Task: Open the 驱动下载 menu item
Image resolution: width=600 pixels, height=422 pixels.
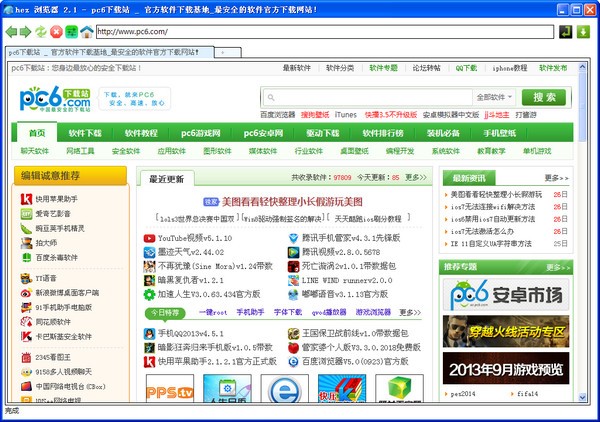Action: coord(323,133)
